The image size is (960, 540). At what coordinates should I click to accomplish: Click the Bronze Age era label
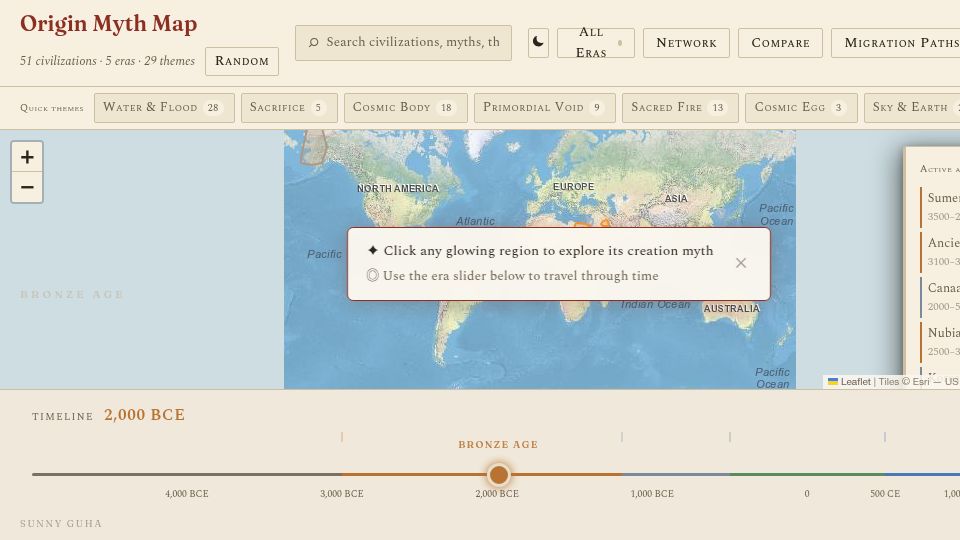[498, 444]
